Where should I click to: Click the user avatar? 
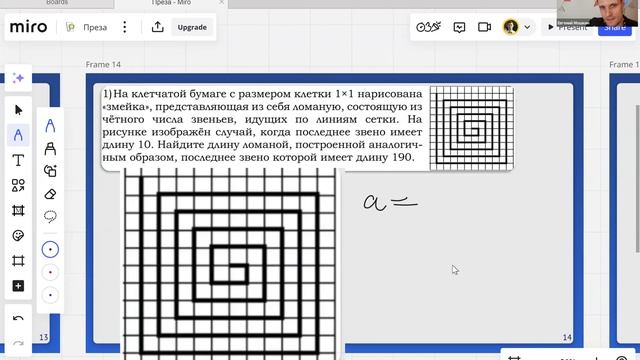pos(511,27)
